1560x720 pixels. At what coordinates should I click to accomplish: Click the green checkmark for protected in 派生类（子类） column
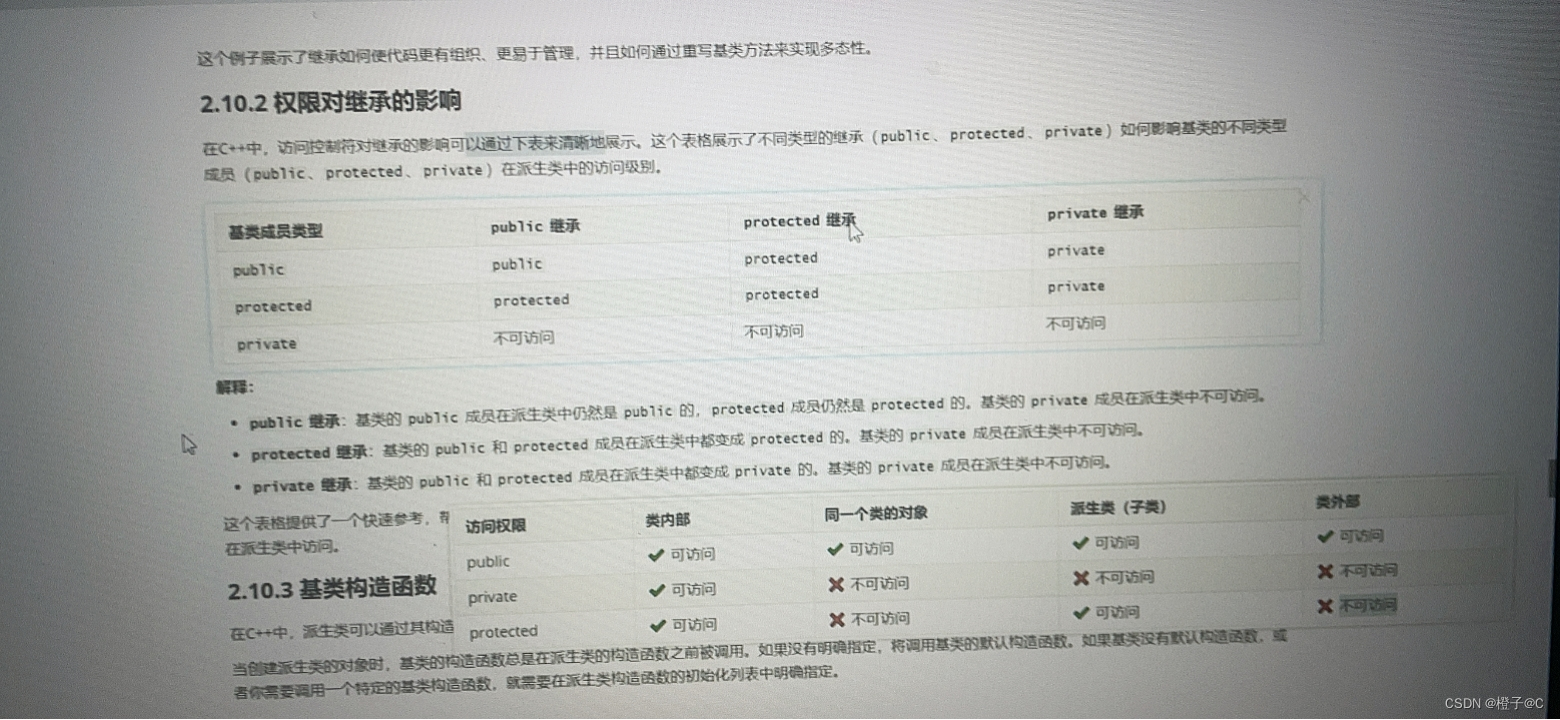[x=1081, y=611]
